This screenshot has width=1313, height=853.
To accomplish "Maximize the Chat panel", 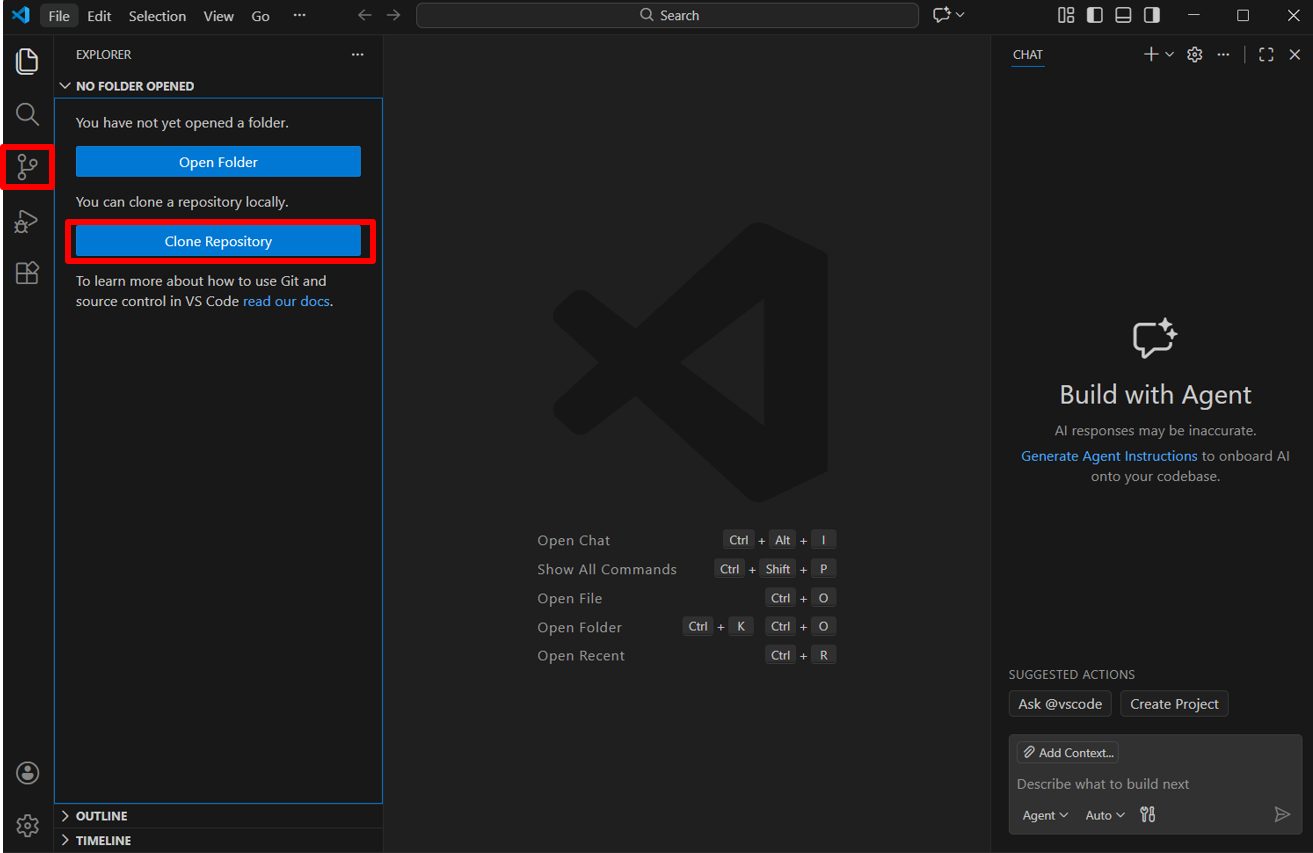I will (1266, 55).
